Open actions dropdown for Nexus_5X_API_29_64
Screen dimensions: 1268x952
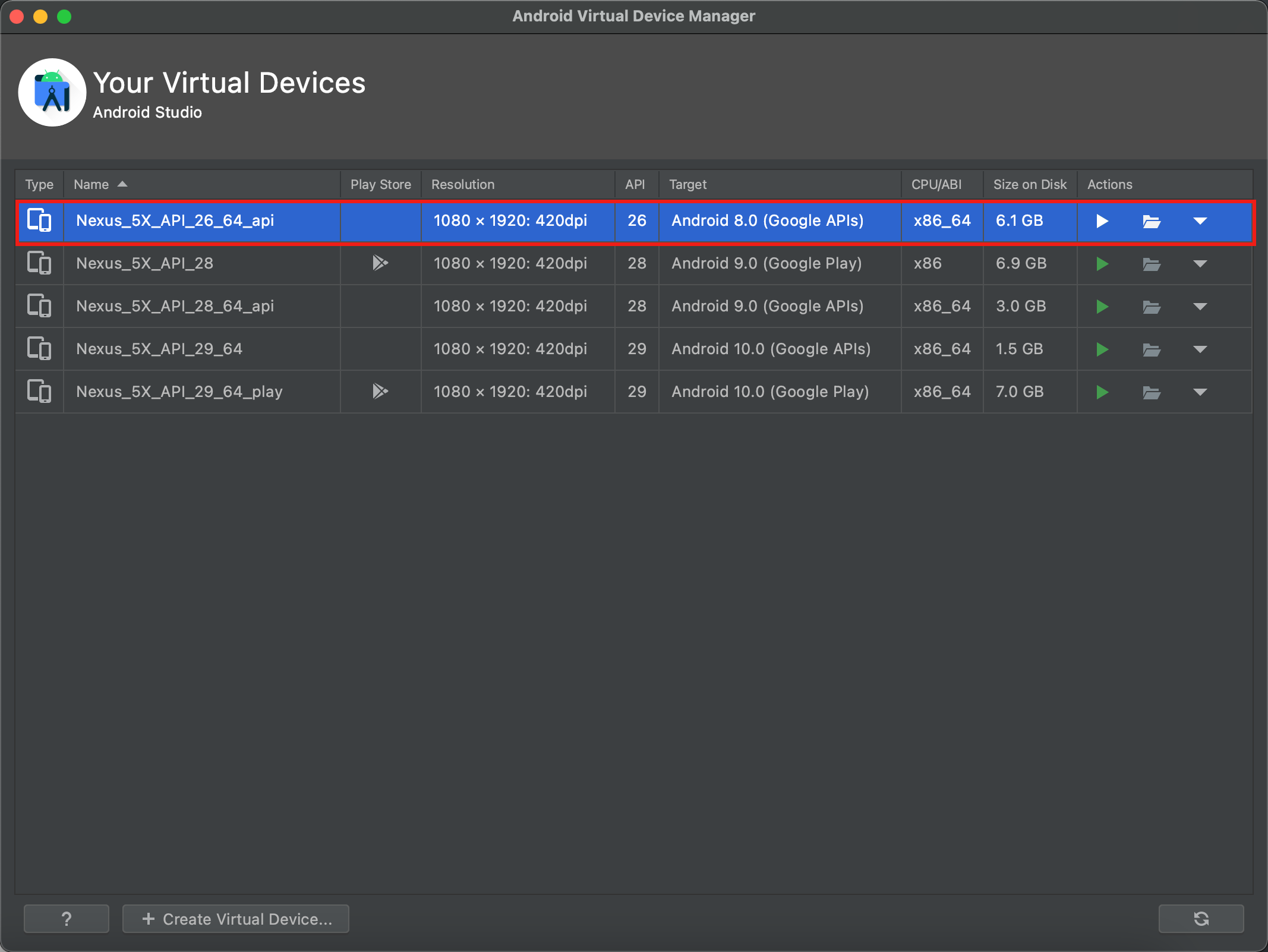(1200, 349)
